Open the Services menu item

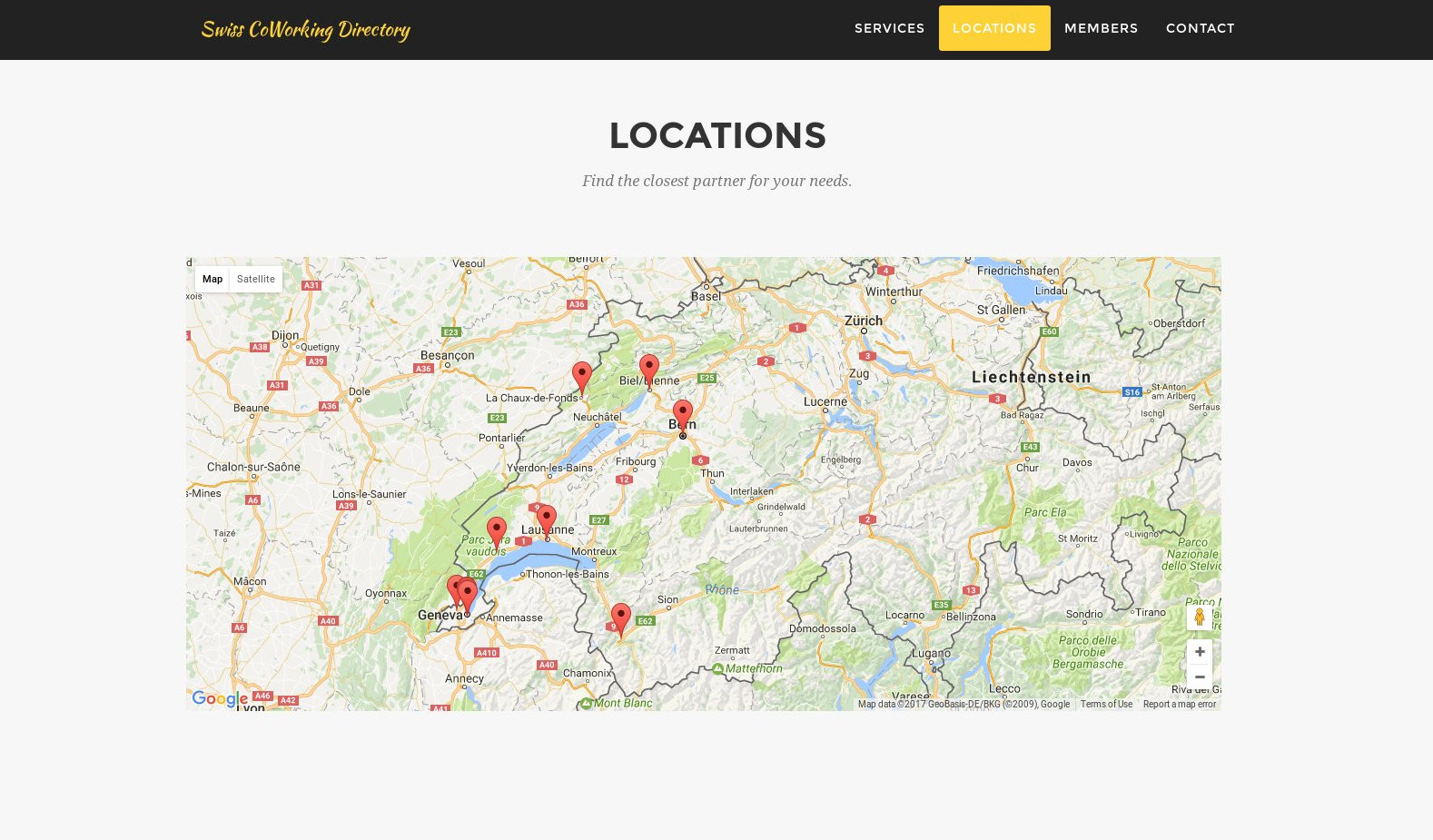coord(889,28)
